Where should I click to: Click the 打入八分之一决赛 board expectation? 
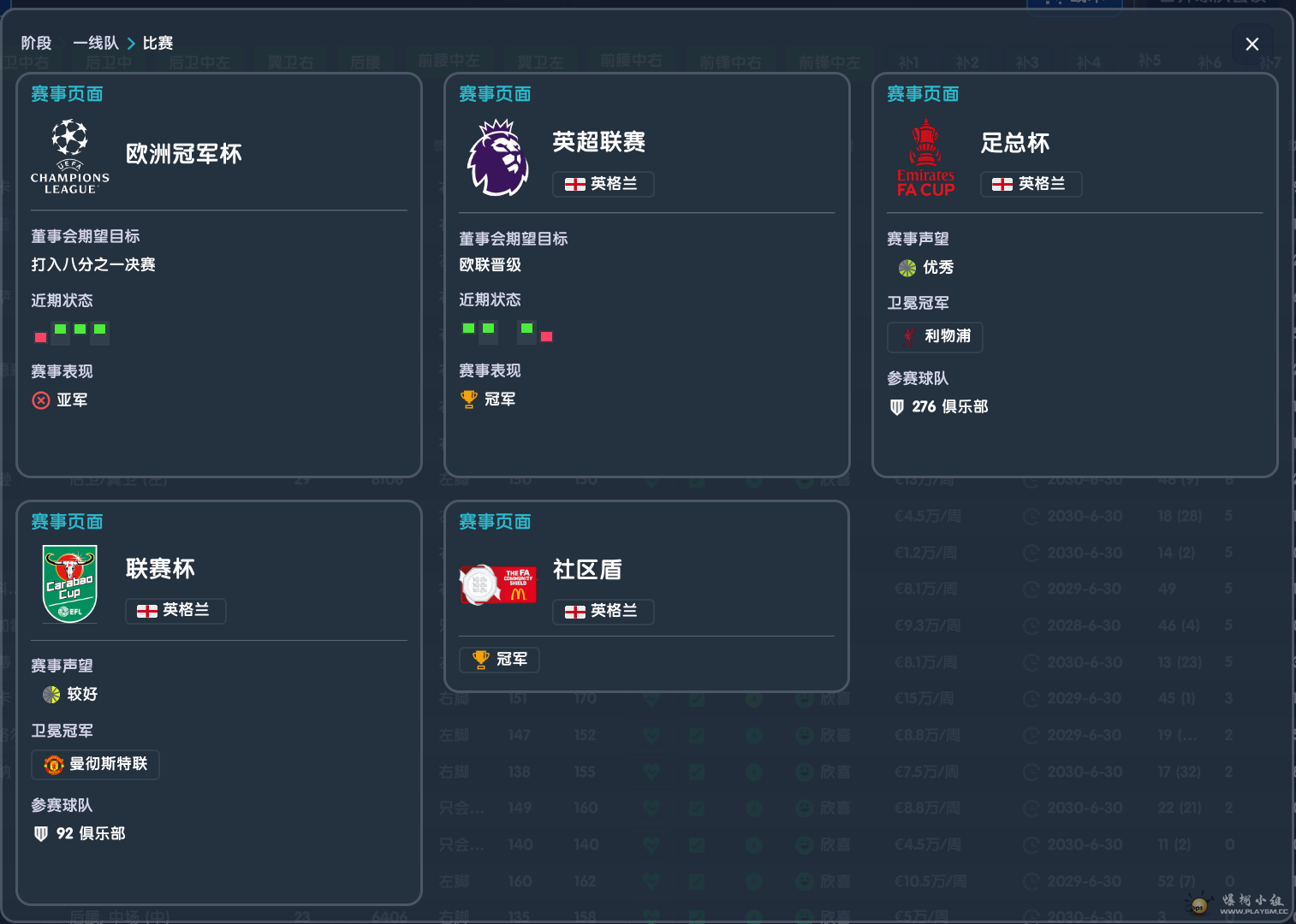point(93,264)
